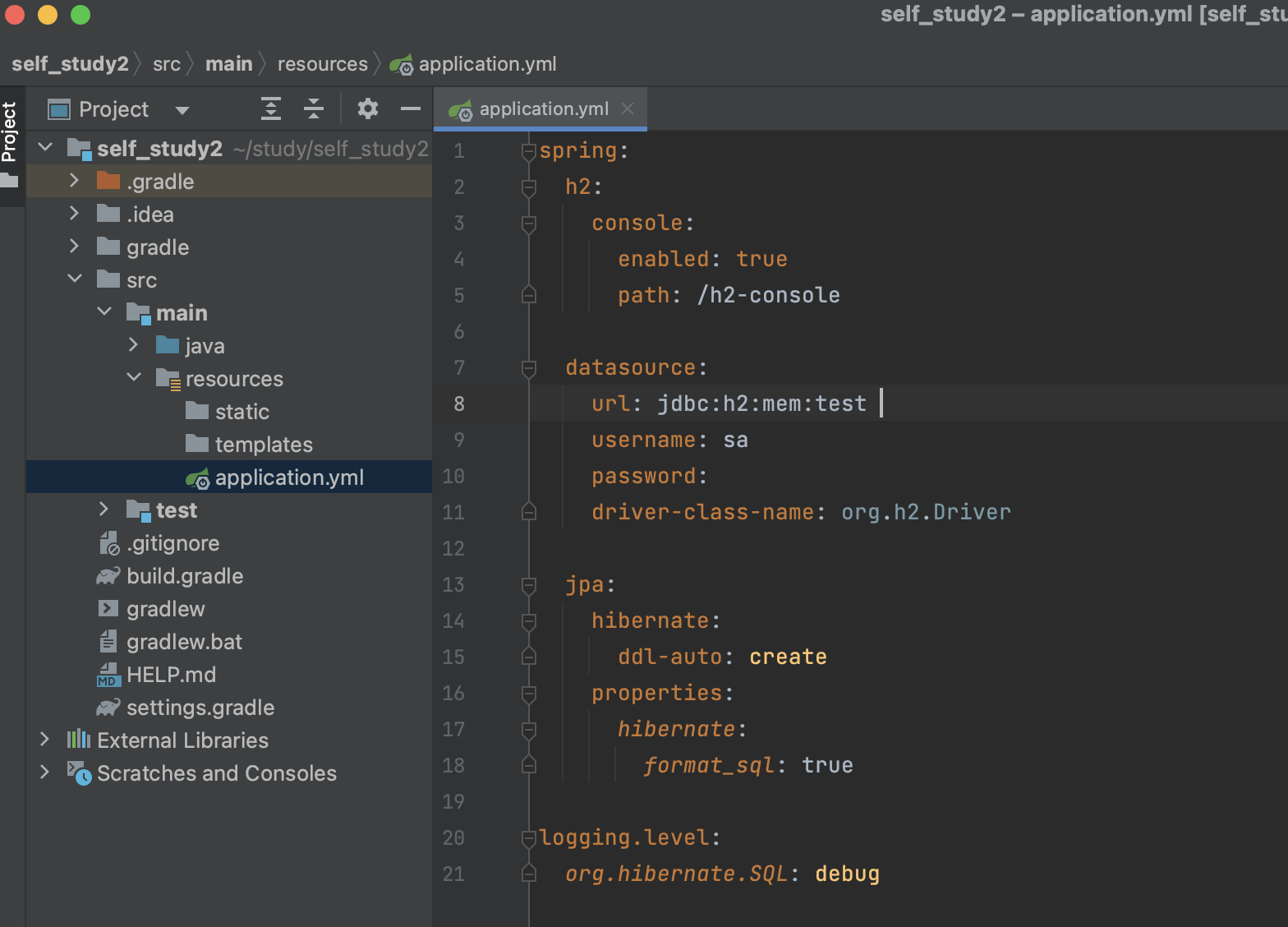Image resolution: width=1288 pixels, height=927 pixels.
Task: Collapse the resources folder
Action: pos(134,377)
